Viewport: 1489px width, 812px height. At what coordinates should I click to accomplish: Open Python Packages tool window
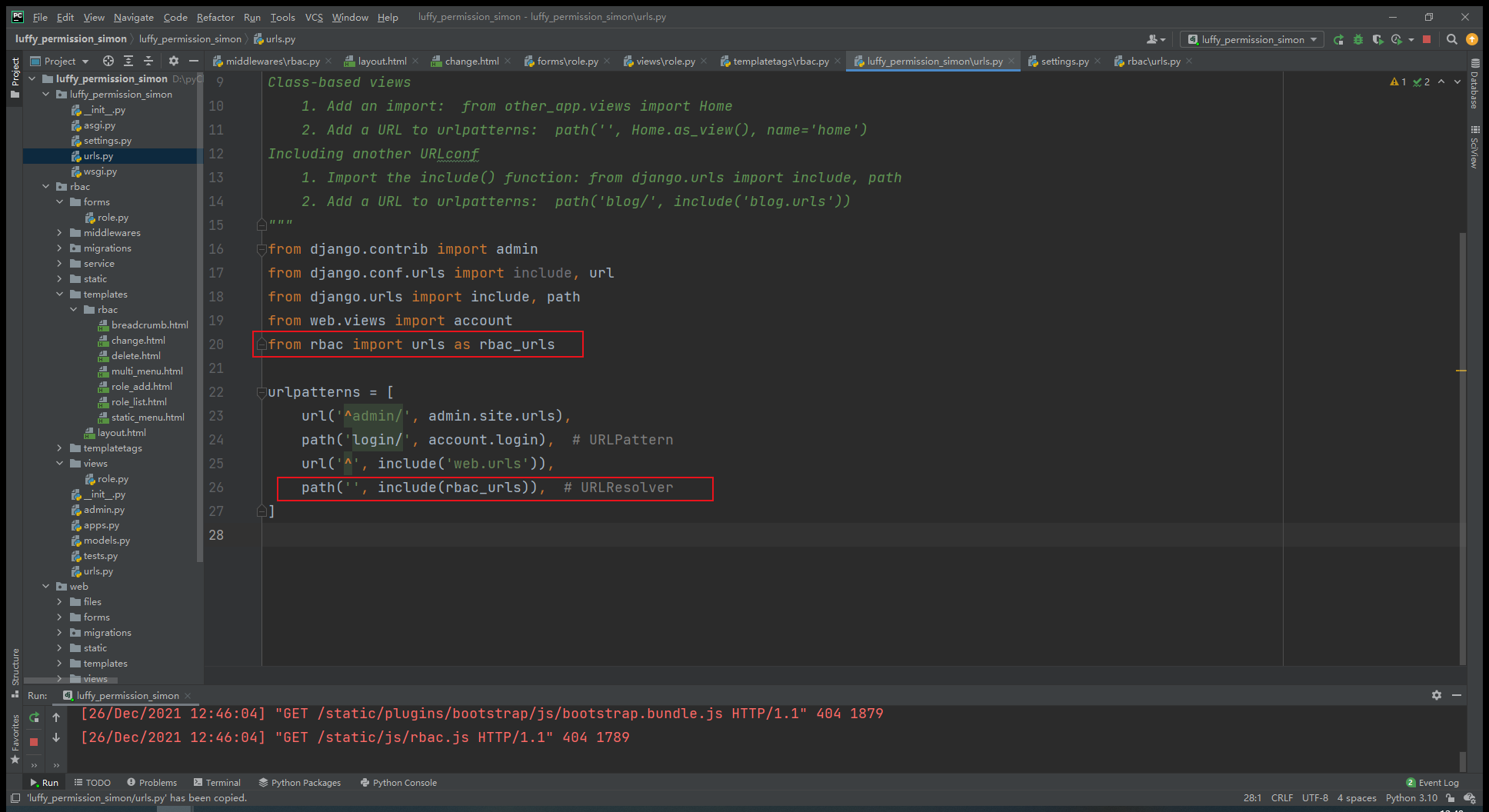(300, 783)
